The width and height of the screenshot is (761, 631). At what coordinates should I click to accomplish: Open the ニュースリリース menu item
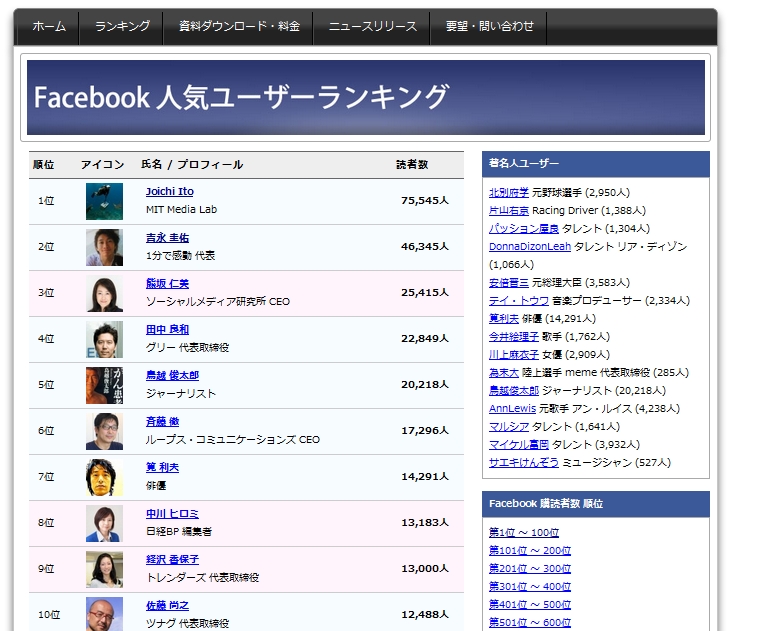[x=372, y=26]
